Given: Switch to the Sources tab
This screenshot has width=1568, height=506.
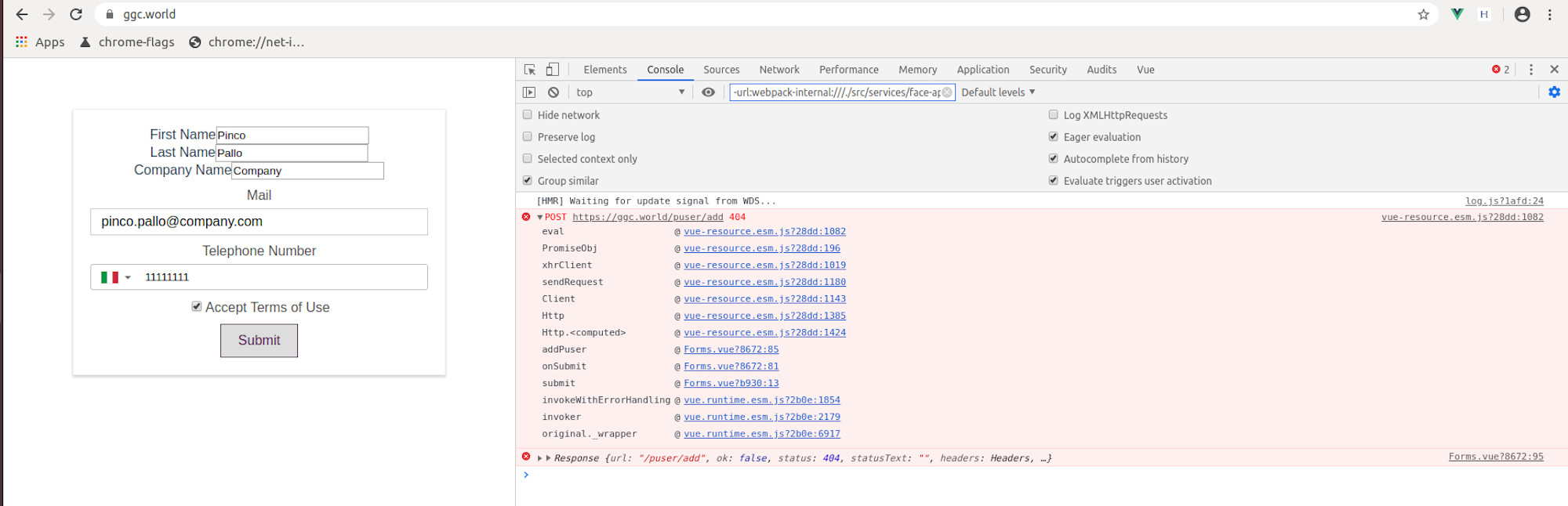Looking at the screenshot, I should [721, 70].
